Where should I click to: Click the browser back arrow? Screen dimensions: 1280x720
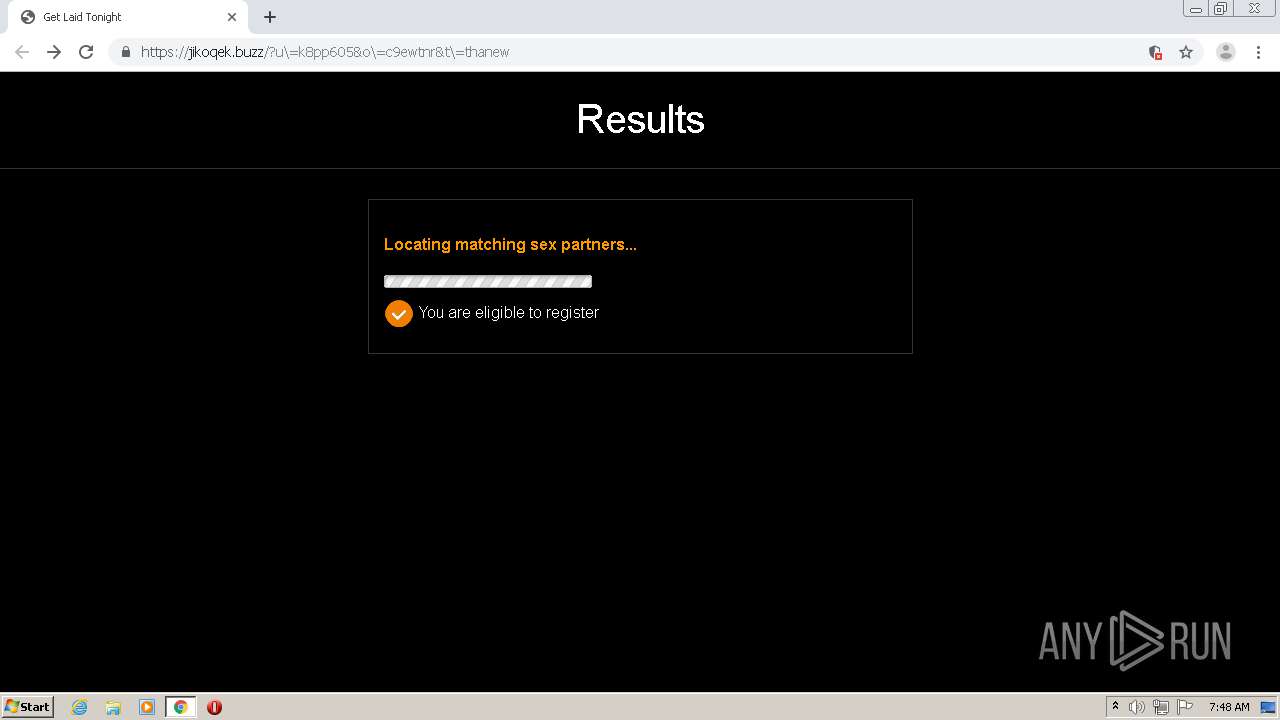tap(22, 52)
